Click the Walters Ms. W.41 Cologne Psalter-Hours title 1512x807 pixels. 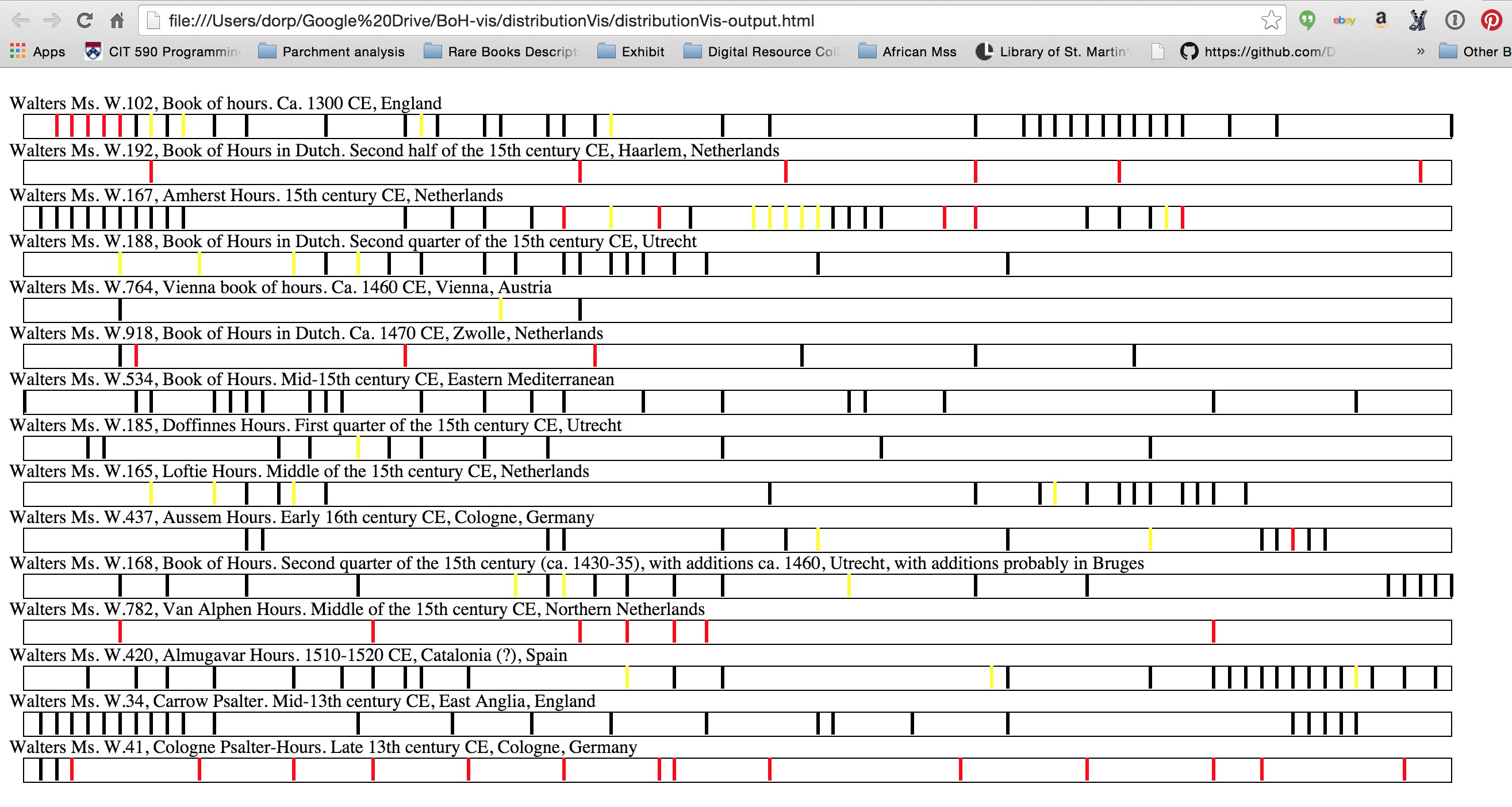point(324,747)
